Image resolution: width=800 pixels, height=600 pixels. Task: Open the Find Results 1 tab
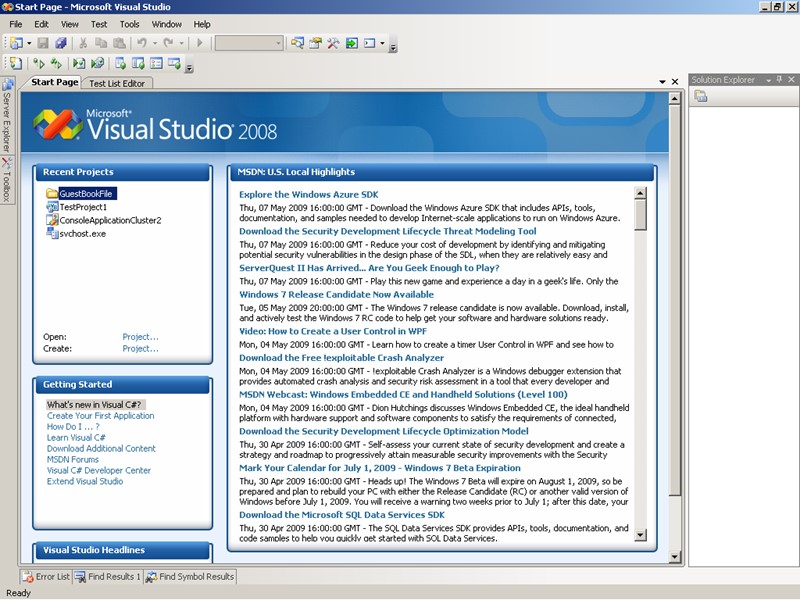tap(107, 577)
